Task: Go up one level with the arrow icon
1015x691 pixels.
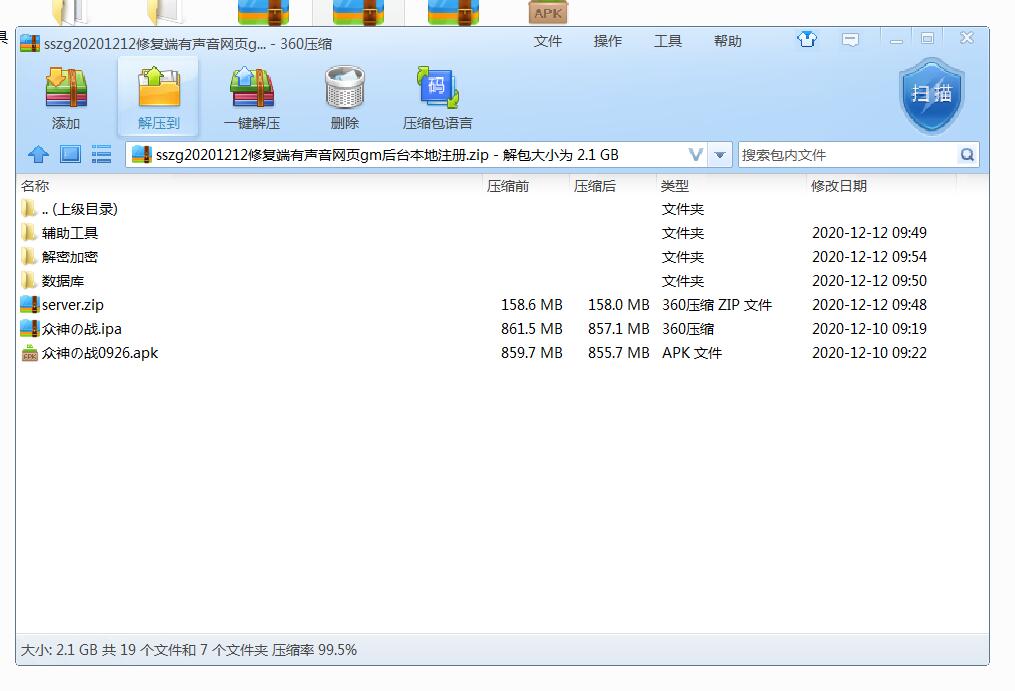Action: pyautogui.click(x=38, y=155)
